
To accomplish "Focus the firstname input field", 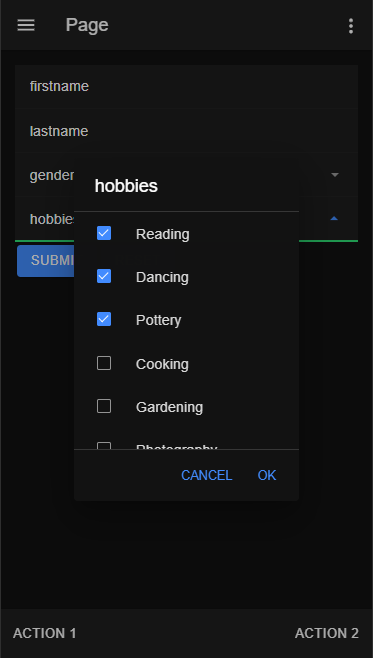I will coord(186,86).
